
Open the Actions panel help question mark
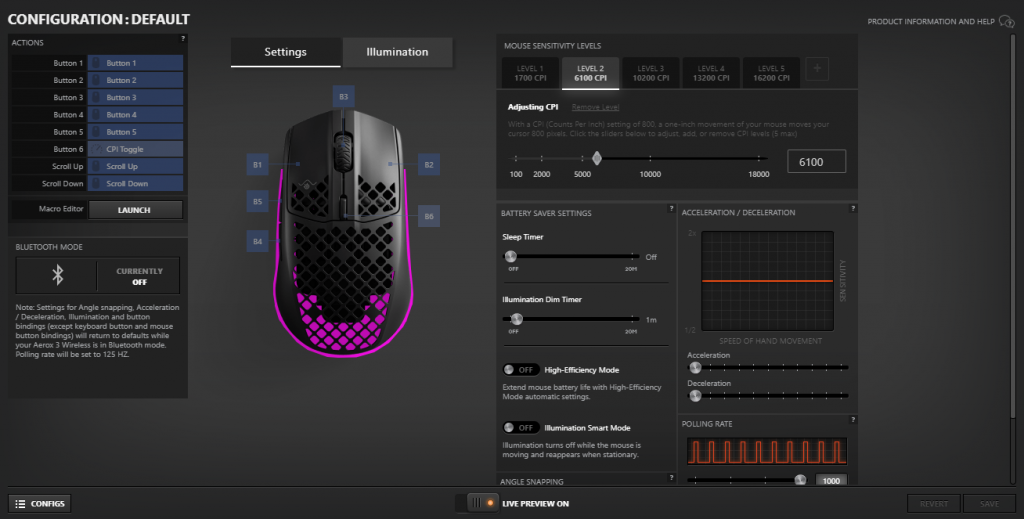click(183, 39)
